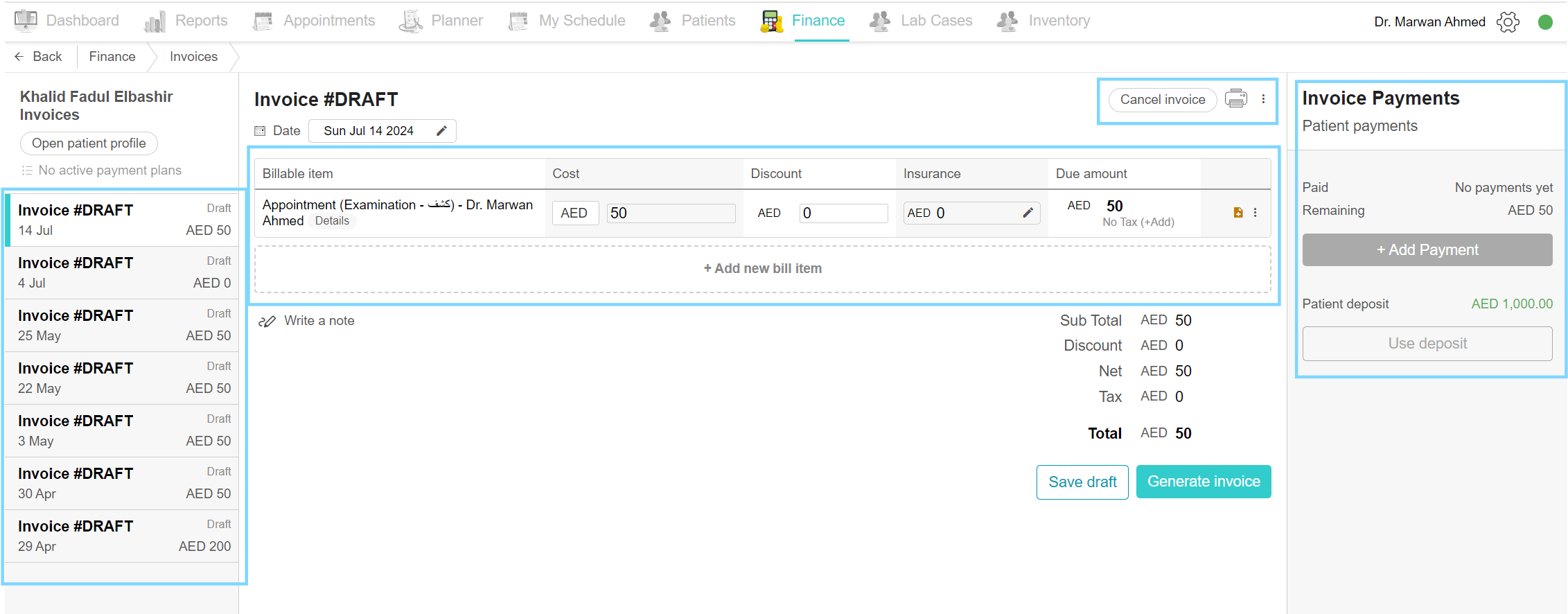Click the Inventory people icon
1568x614 pixels.
(x=1007, y=21)
